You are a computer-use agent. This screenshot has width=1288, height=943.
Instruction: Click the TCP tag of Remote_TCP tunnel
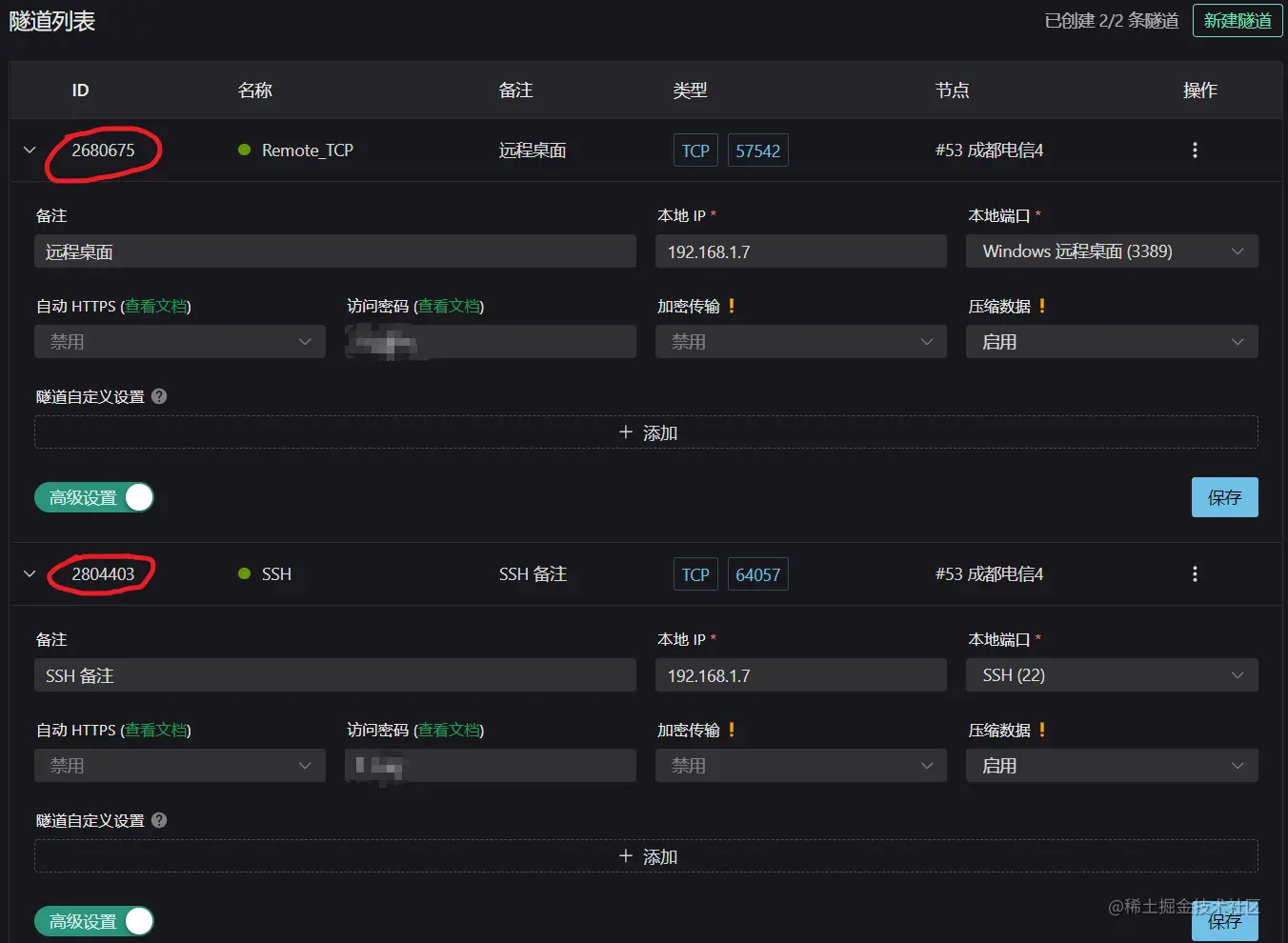point(695,150)
